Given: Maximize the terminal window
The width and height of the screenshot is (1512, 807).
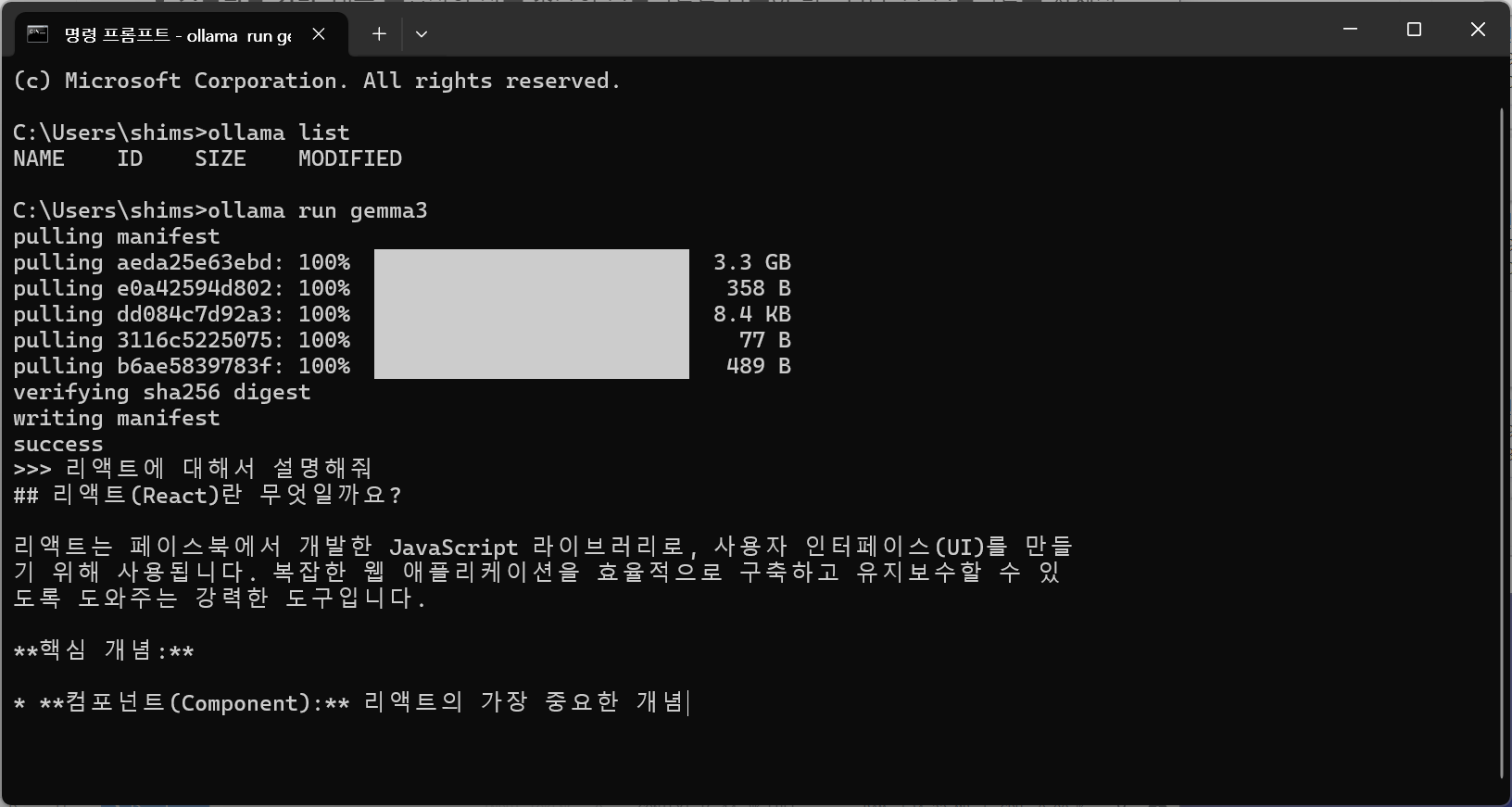Looking at the screenshot, I should pos(1414,30).
